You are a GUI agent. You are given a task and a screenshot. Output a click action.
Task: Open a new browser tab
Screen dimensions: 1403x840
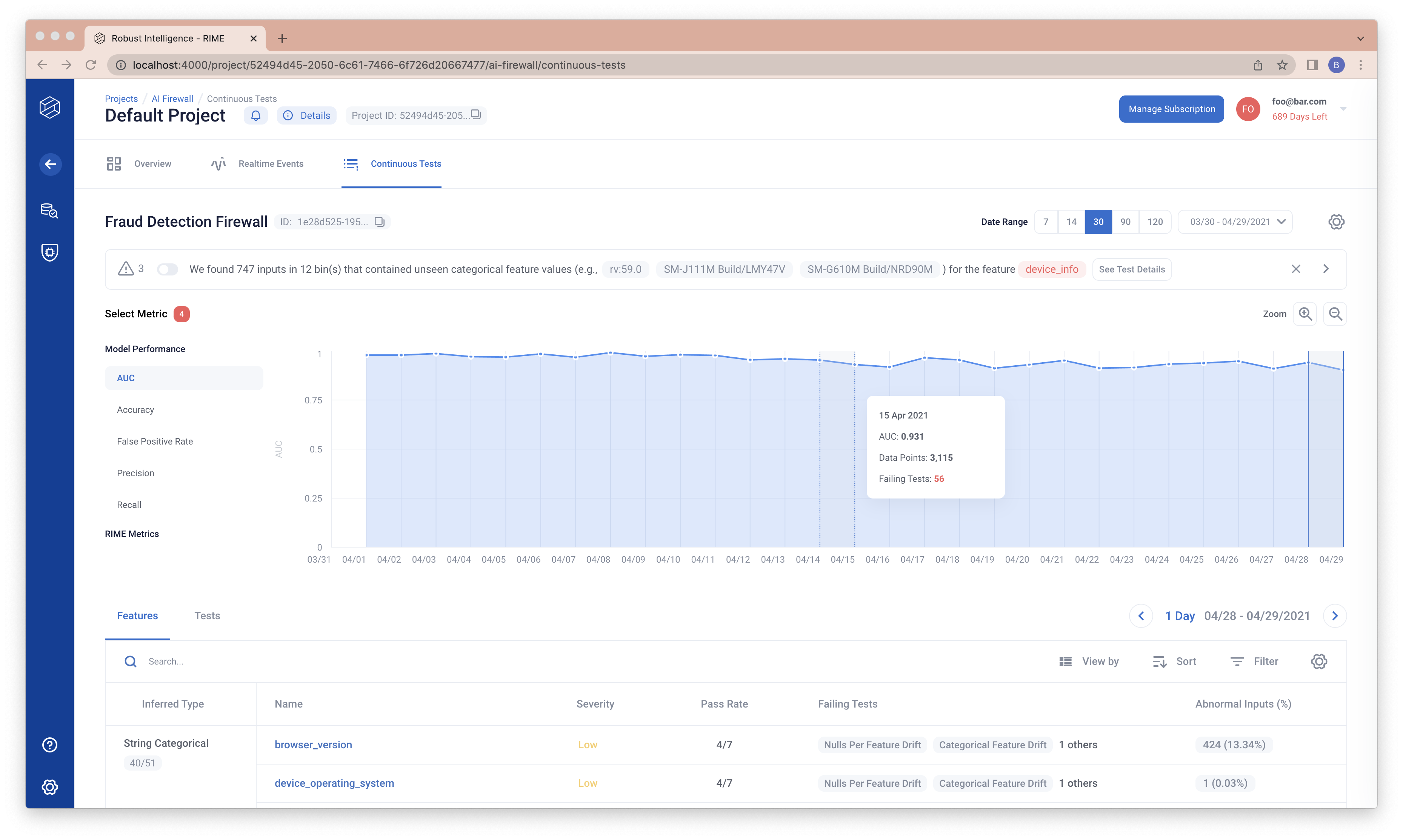282,38
